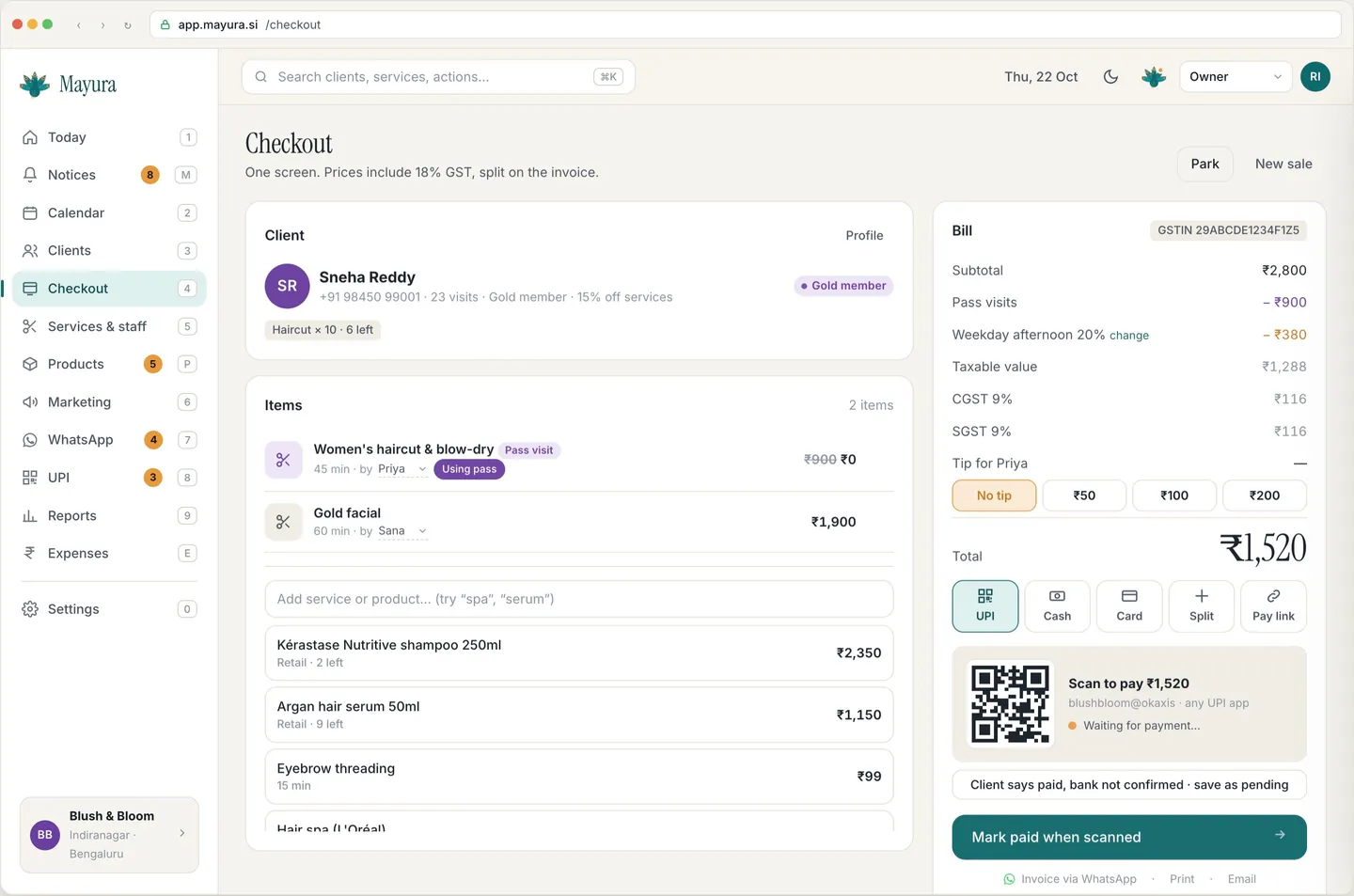Go to Services & staff
The image size is (1354, 896).
pyautogui.click(x=109, y=326)
